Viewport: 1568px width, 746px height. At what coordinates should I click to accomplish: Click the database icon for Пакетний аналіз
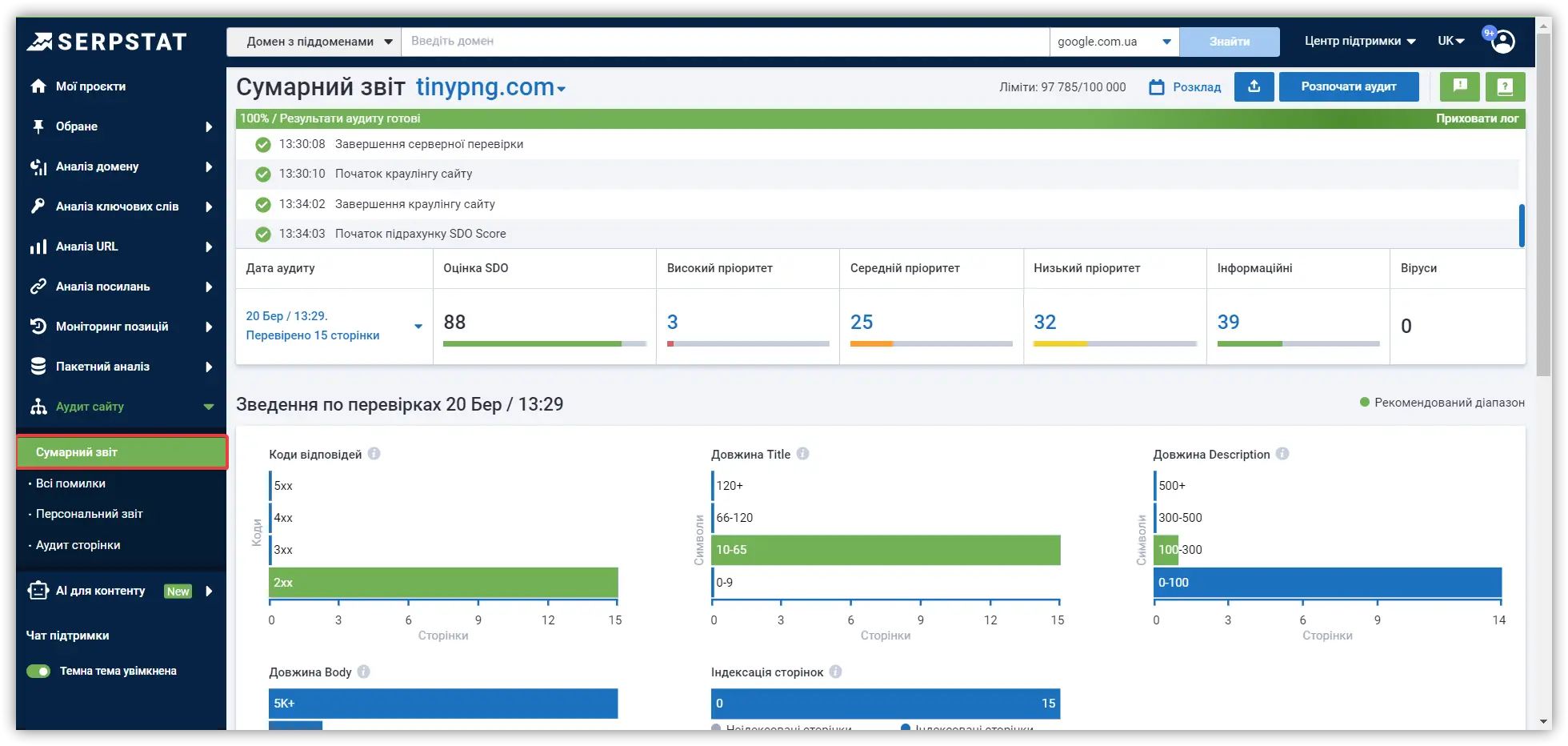(38, 367)
